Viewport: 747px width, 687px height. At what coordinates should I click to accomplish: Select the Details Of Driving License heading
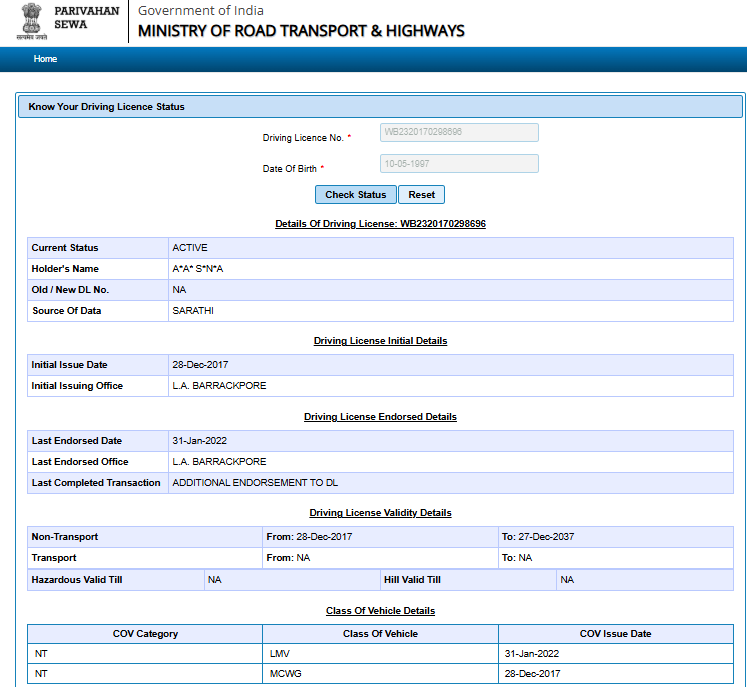(x=380, y=224)
